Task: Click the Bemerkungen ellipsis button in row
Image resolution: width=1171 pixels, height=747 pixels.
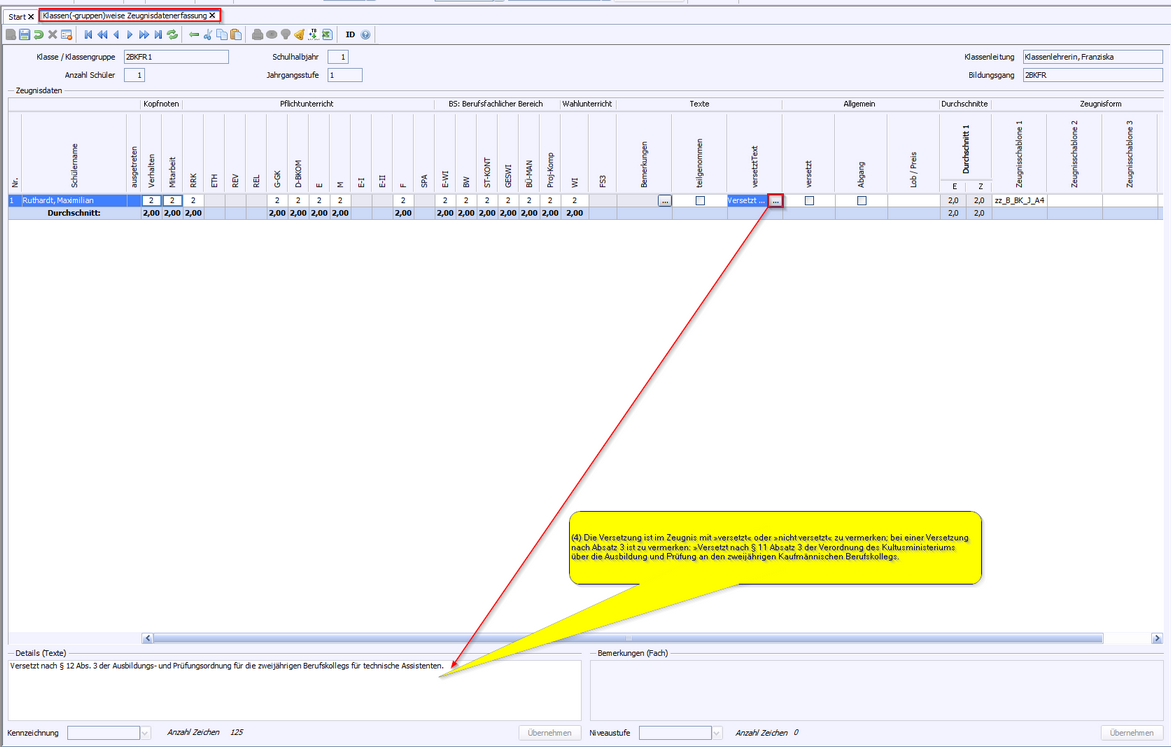Action: tap(665, 201)
